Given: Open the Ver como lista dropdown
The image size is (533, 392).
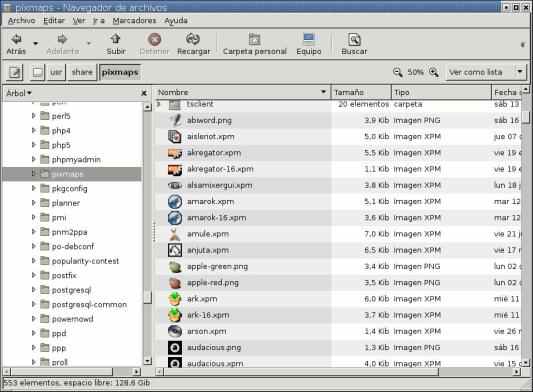Looking at the screenshot, I should pyautogui.click(x=486, y=72).
